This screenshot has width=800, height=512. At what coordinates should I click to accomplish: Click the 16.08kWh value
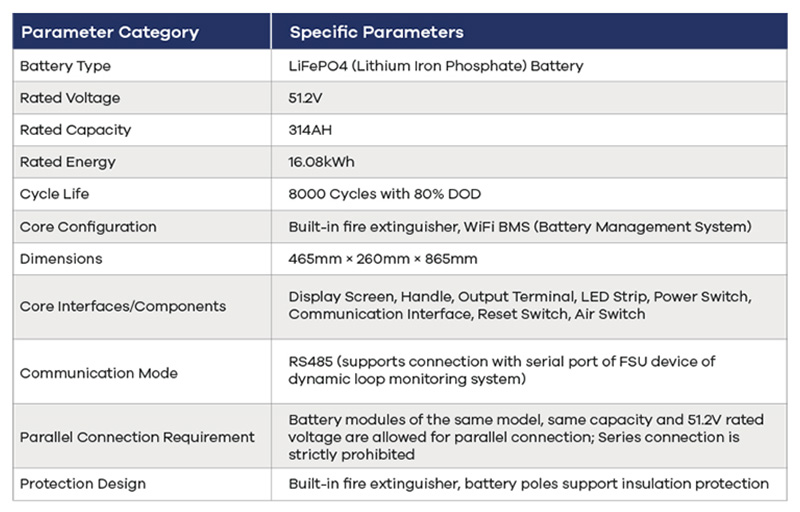tap(321, 162)
